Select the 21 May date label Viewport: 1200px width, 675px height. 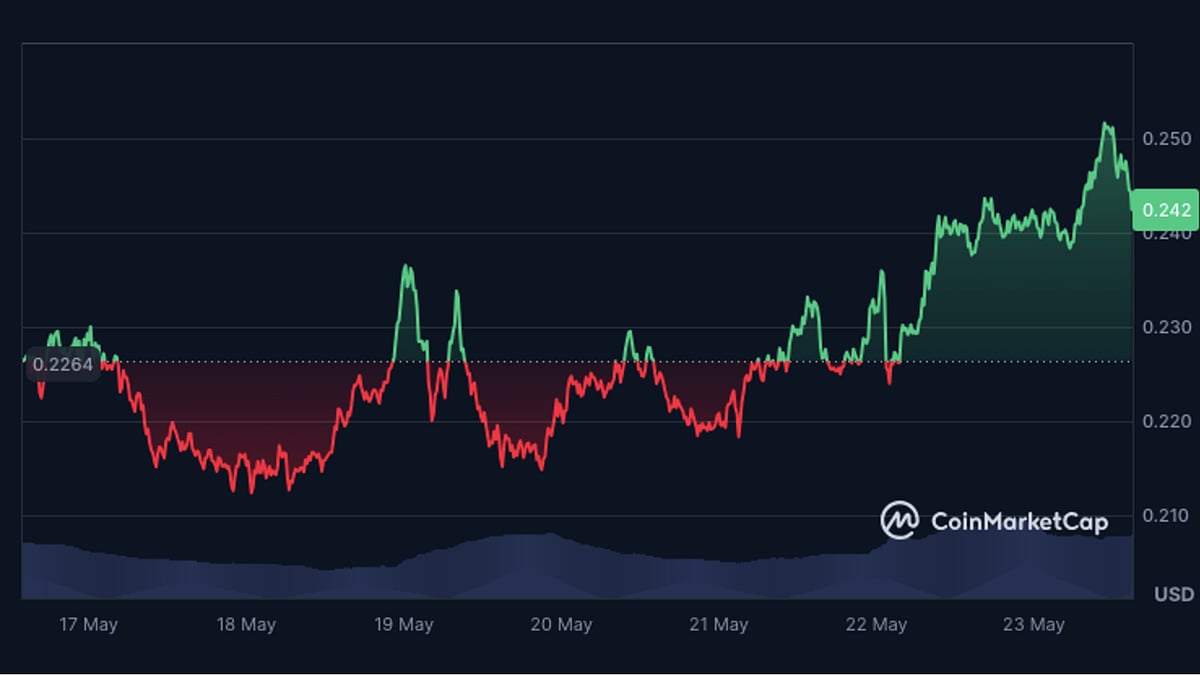click(x=720, y=624)
